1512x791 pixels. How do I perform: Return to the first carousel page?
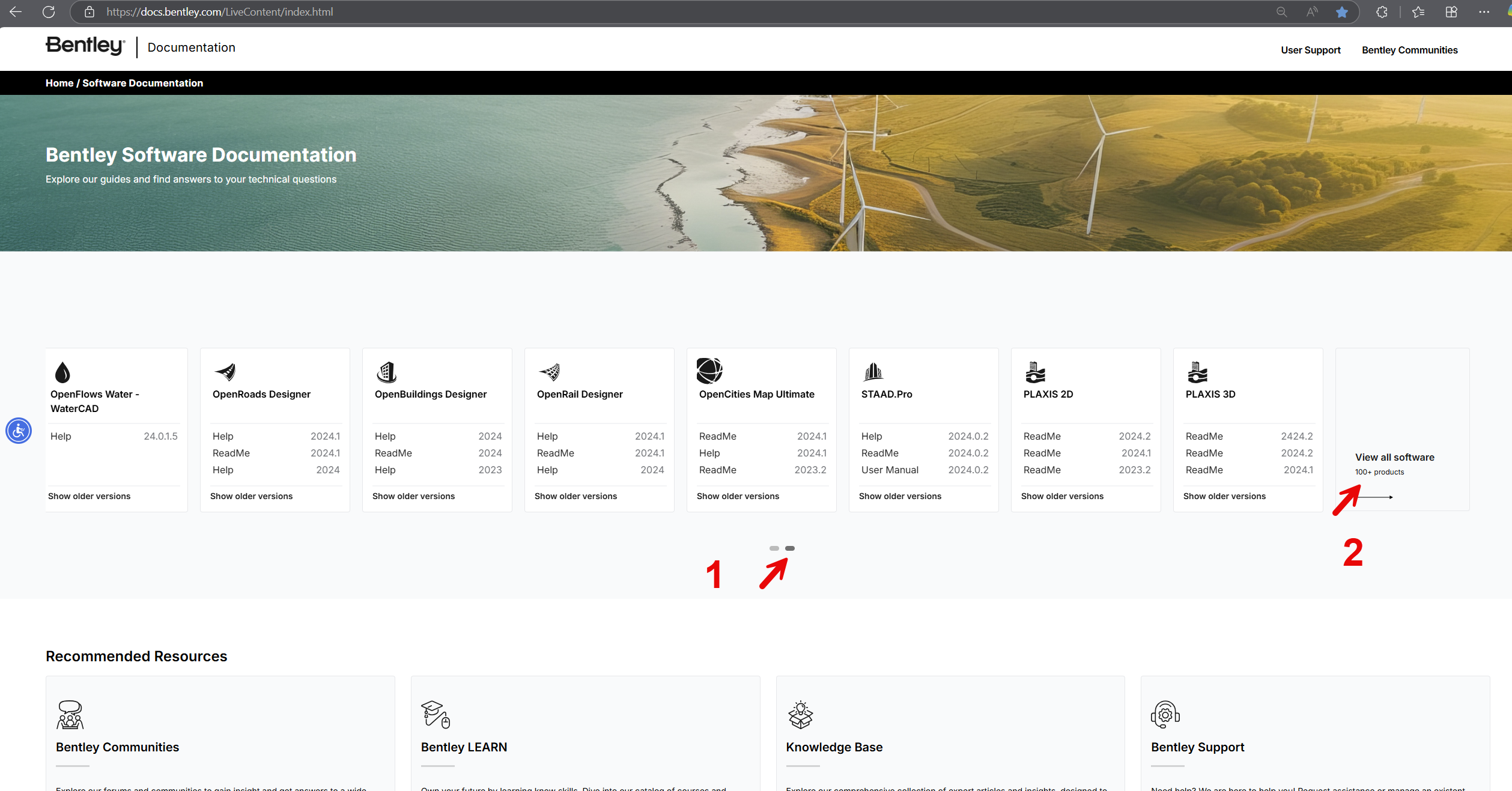point(773,548)
